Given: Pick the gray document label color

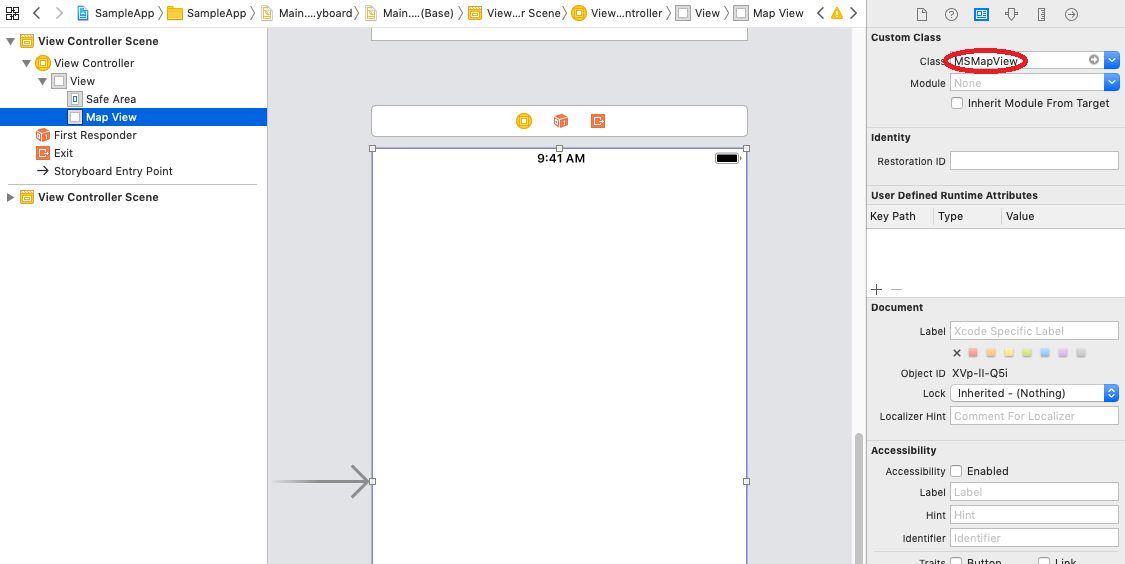Looking at the screenshot, I should click(1081, 352).
